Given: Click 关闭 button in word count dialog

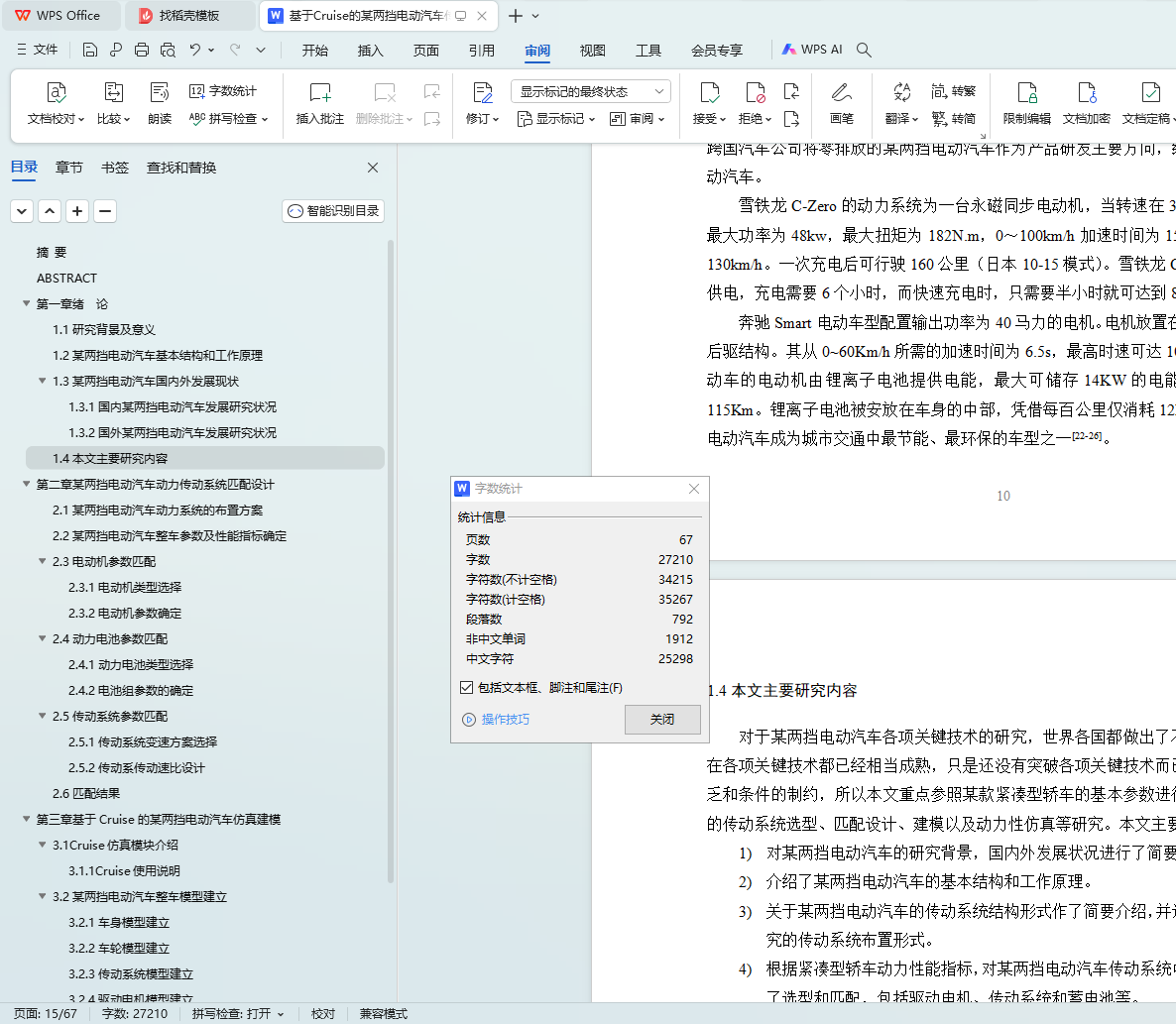Looking at the screenshot, I should [x=662, y=719].
